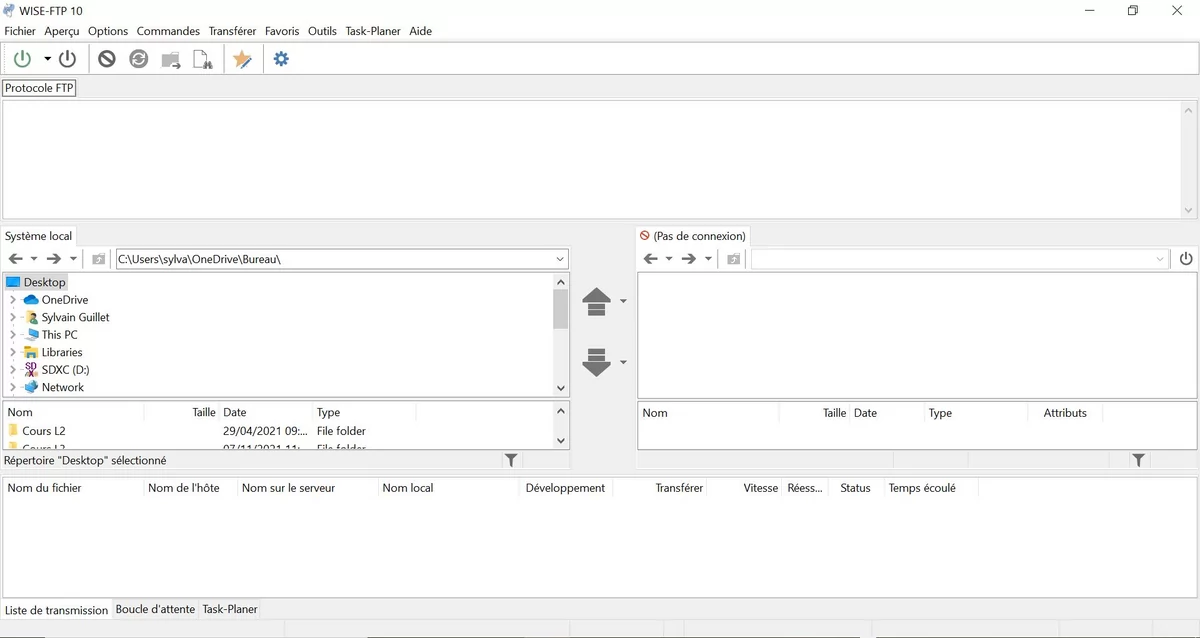
Task: Go forward in the remote panel
Action: 688,259
